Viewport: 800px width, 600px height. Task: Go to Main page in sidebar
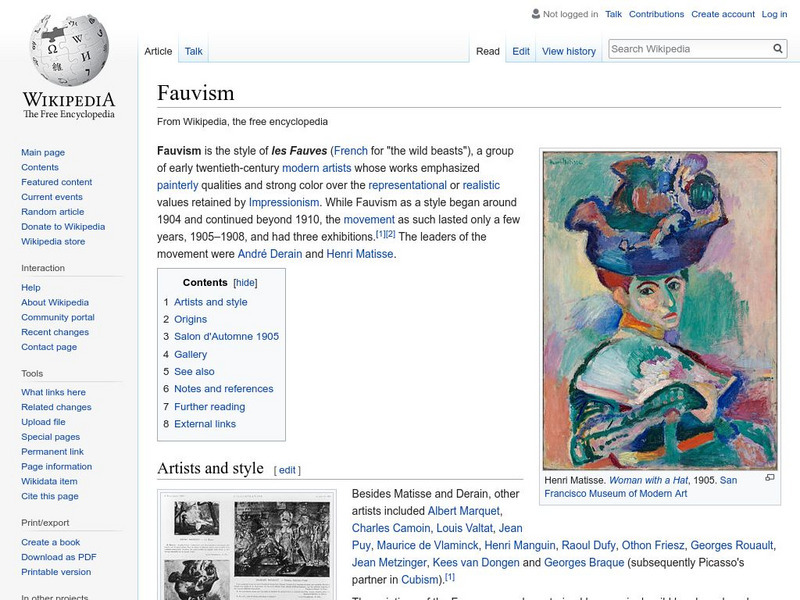[x=43, y=152]
